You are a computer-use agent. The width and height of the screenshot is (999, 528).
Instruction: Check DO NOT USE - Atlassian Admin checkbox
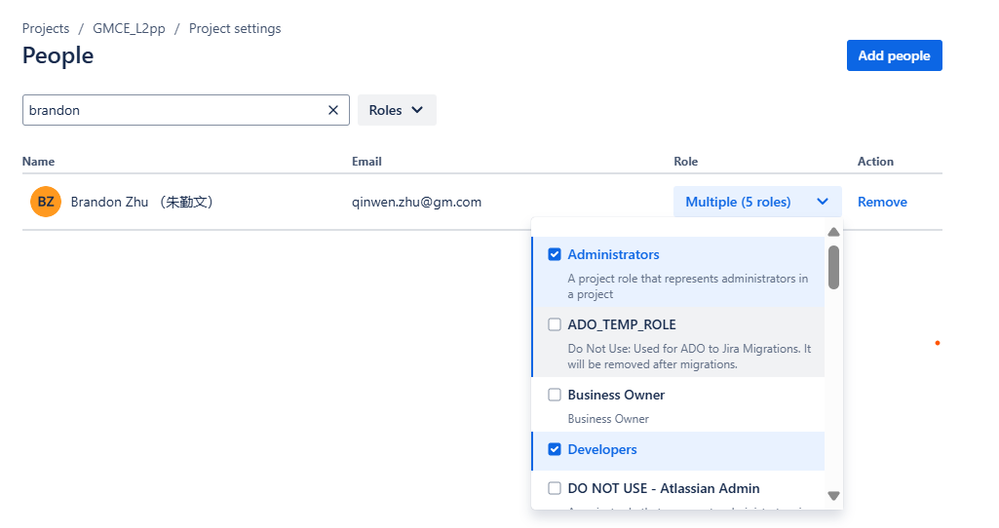click(x=554, y=488)
